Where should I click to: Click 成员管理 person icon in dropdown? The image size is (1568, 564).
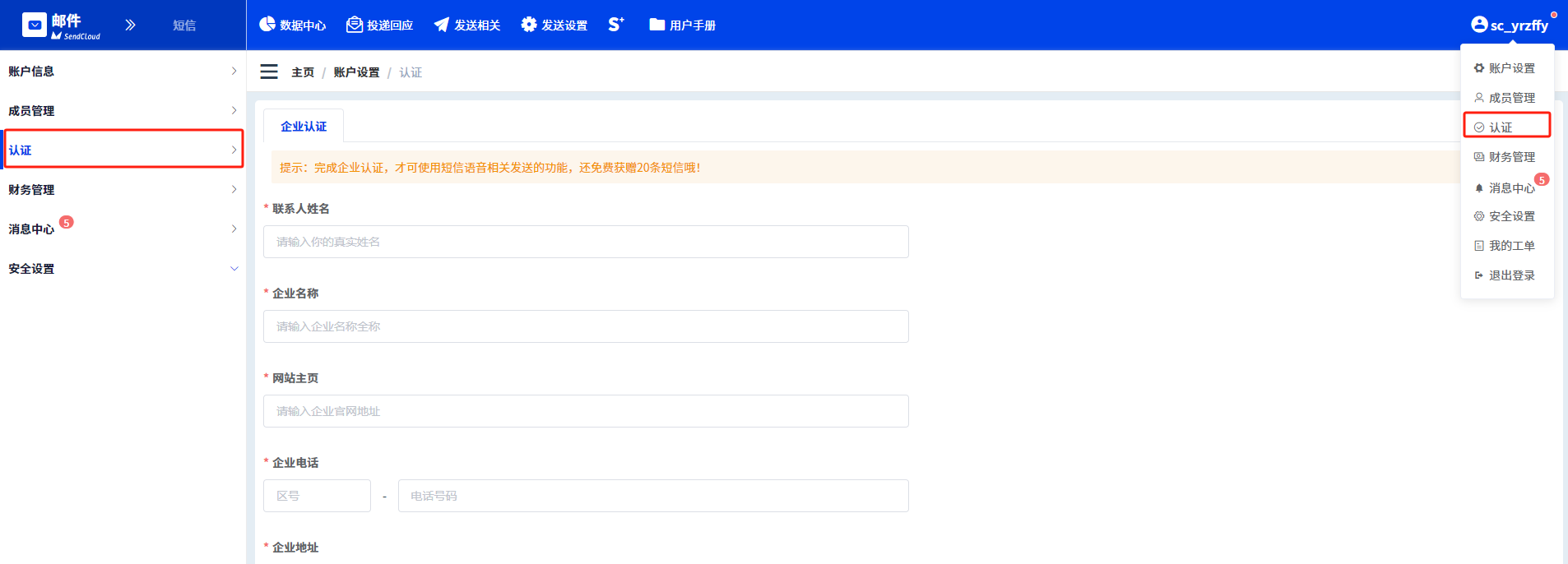tap(1479, 98)
